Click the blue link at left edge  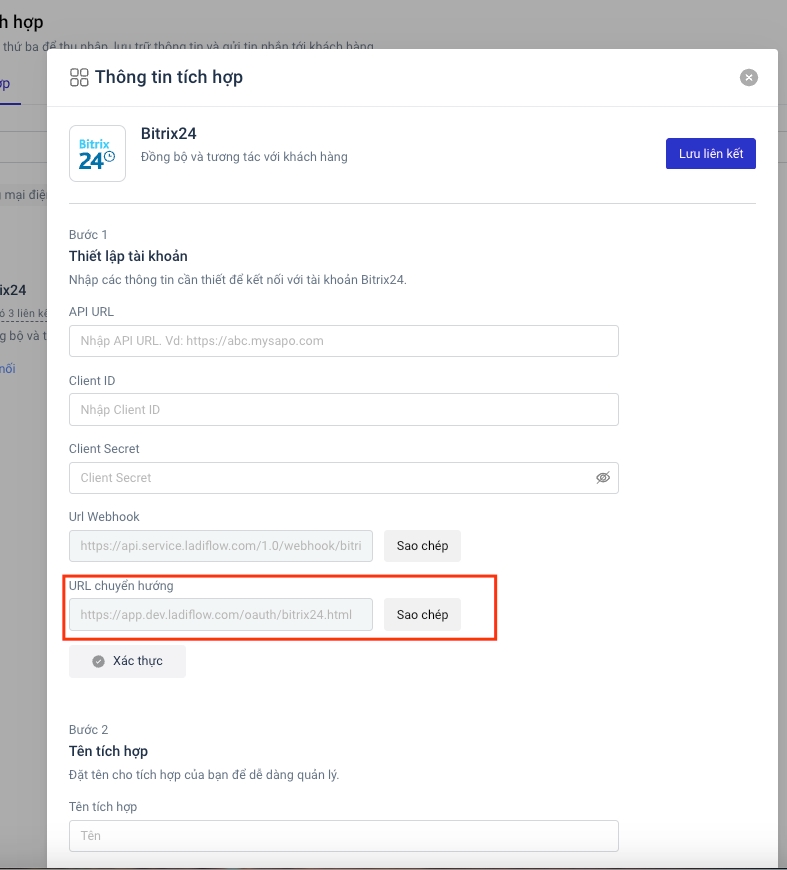click(x=8, y=369)
